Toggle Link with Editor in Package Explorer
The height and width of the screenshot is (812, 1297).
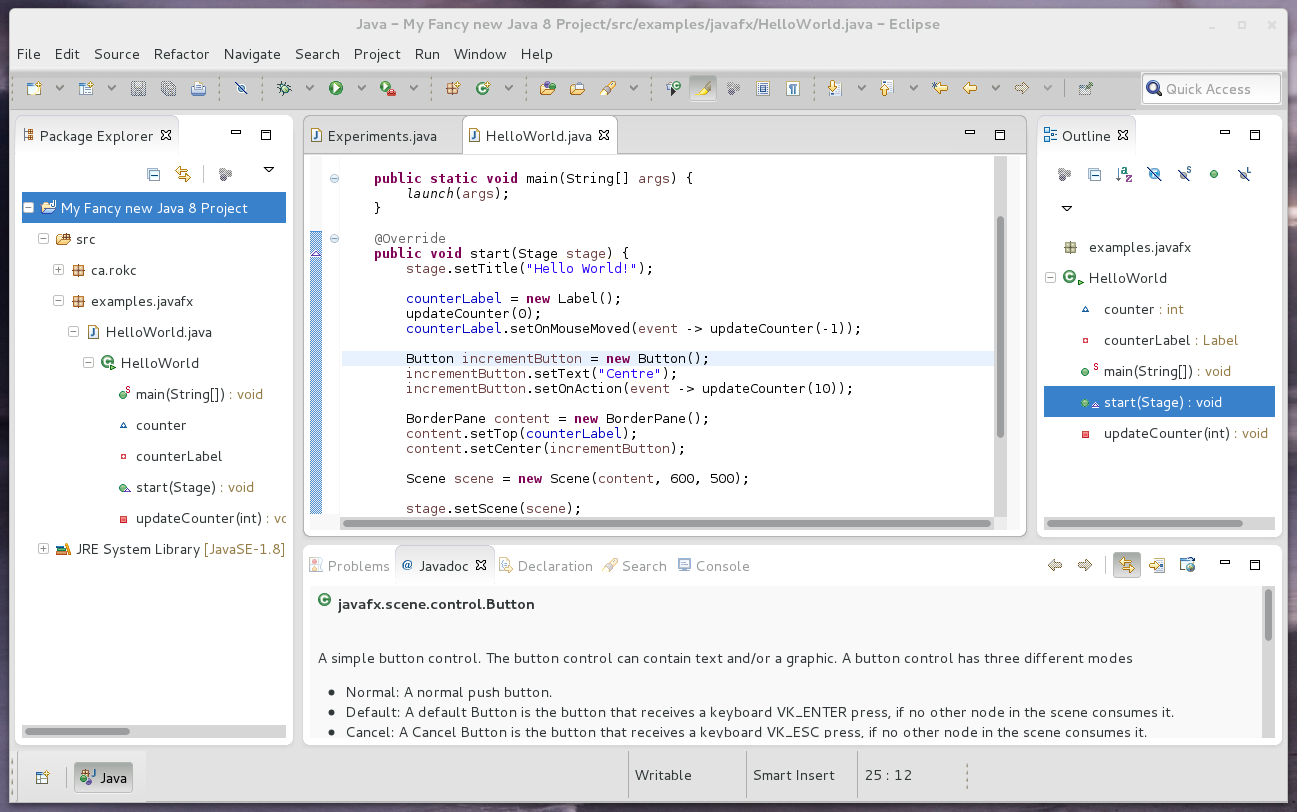coord(182,174)
